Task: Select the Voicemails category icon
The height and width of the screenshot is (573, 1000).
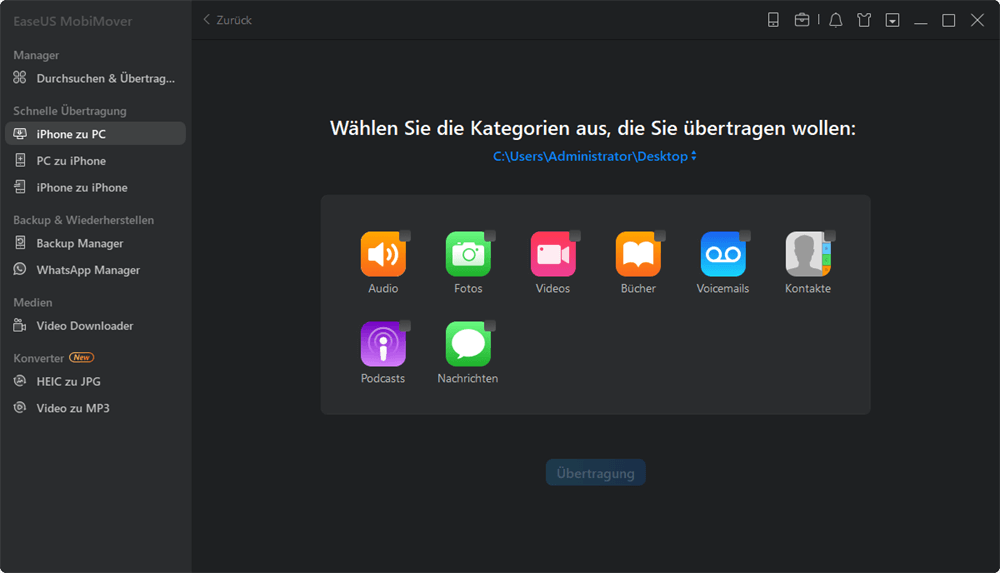Action: tap(723, 254)
